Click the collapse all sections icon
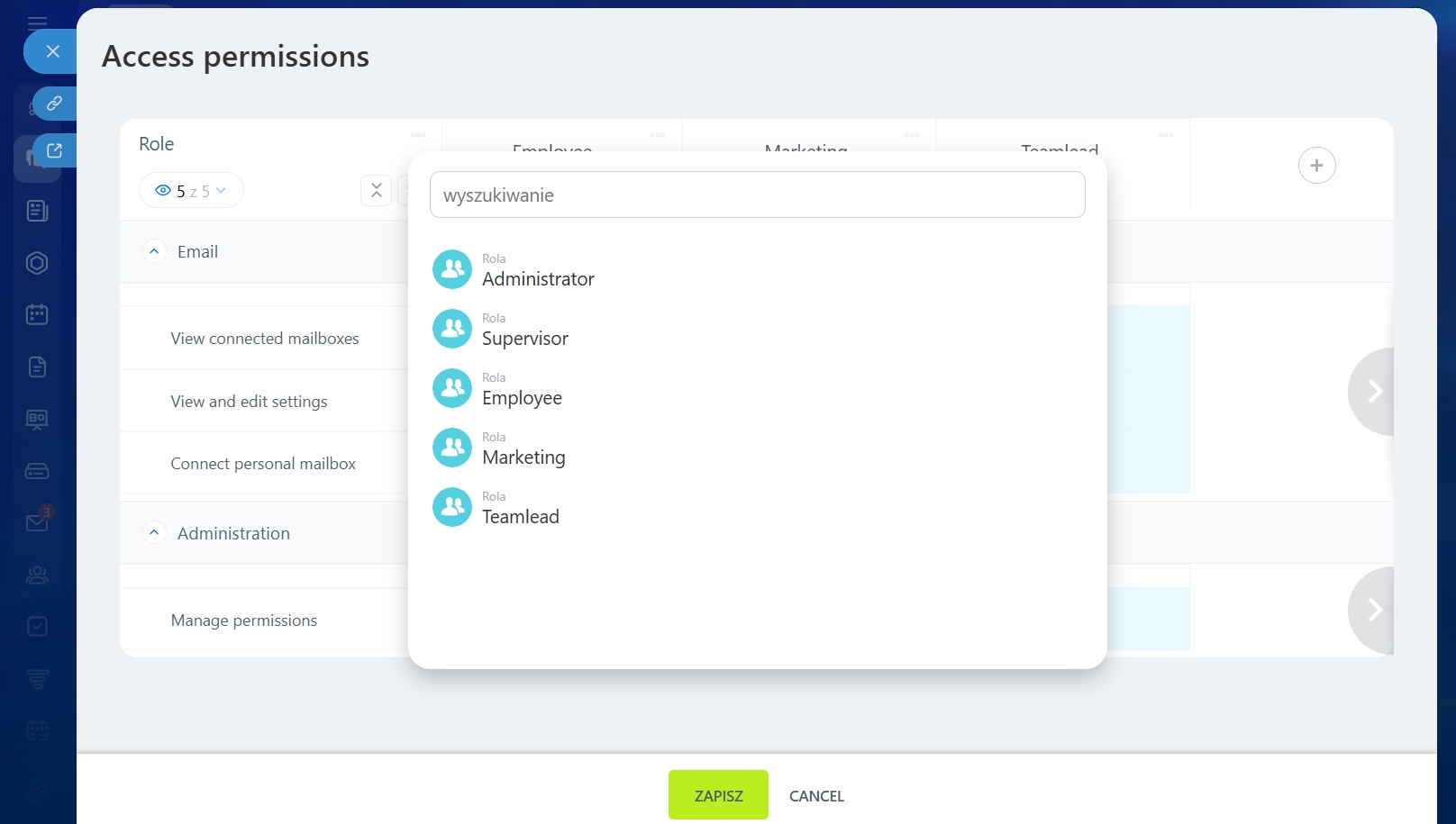1456x824 pixels. (x=377, y=190)
